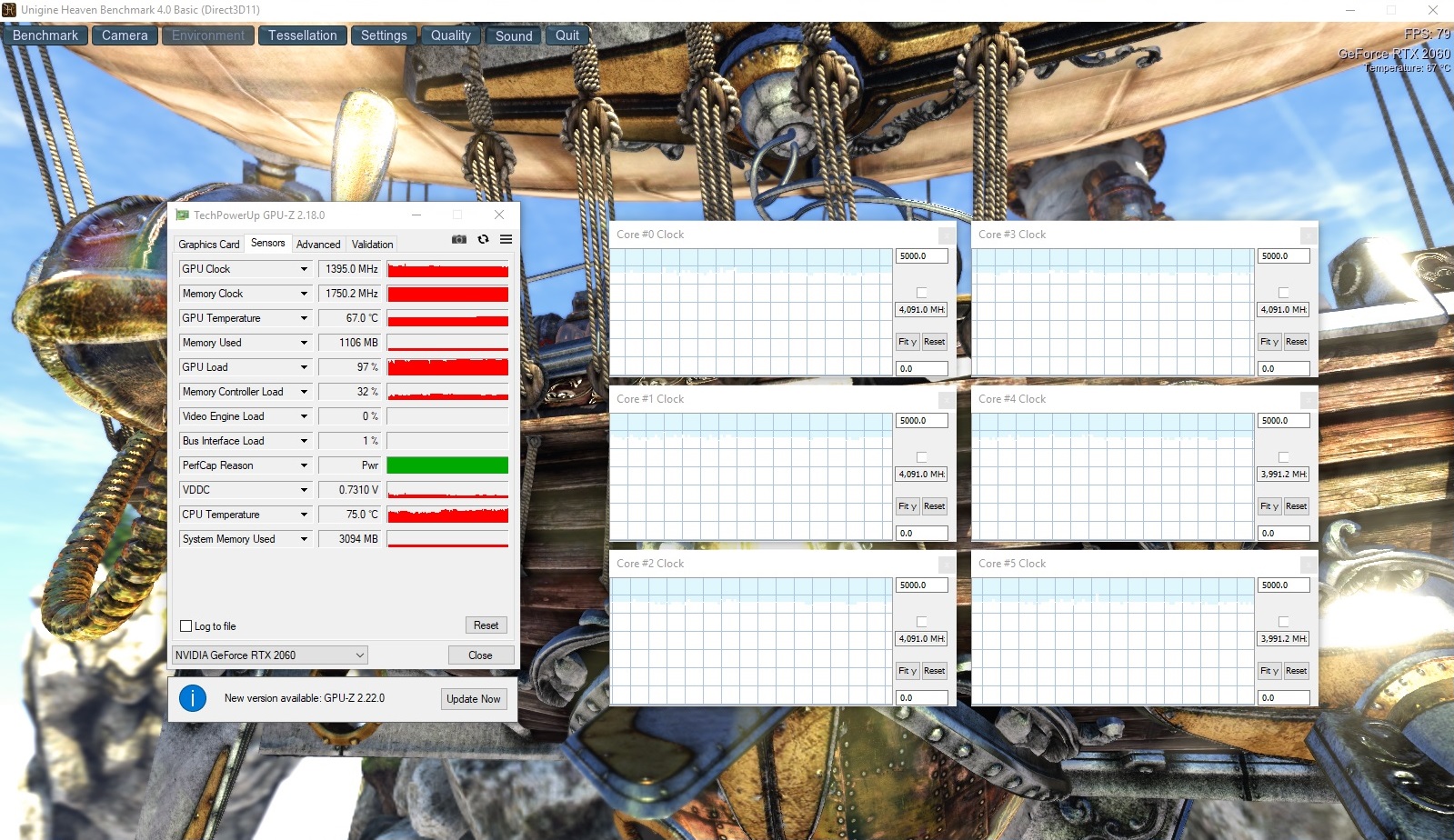Click the 5000.0 max field in Core #5 Clock
The height and width of the screenshot is (840, 1454).
coord(1284,585)
